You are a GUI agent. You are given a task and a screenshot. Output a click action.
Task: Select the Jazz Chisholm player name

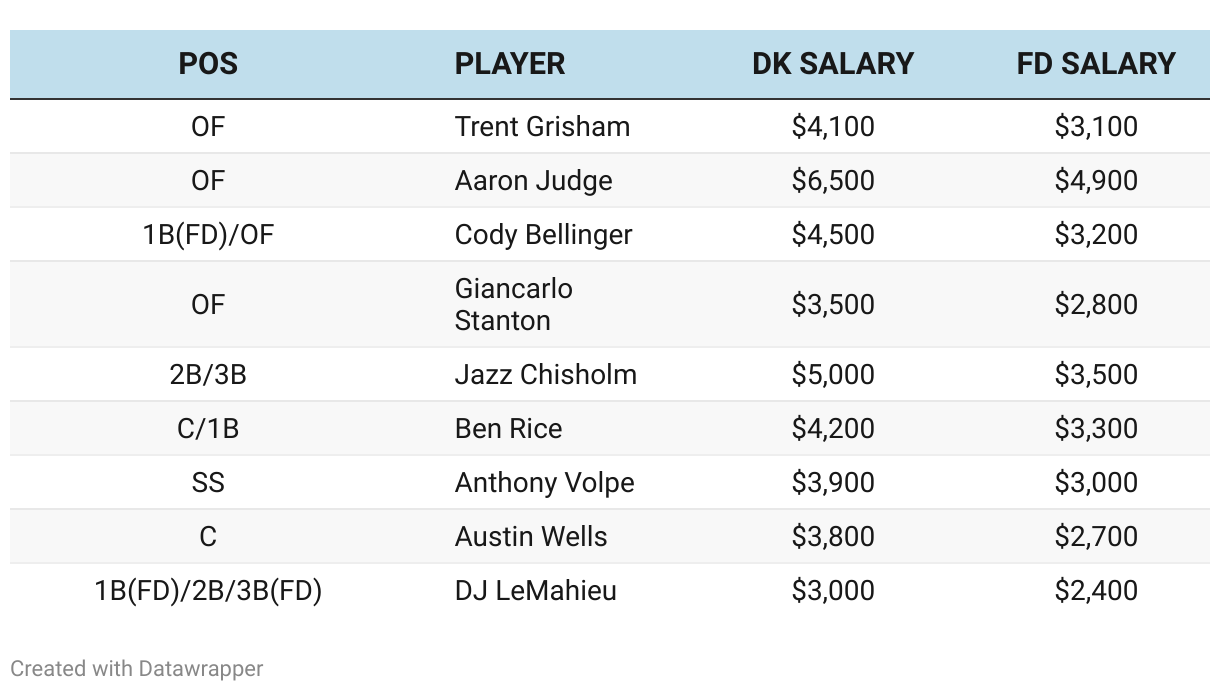click(x=545, y=375)
